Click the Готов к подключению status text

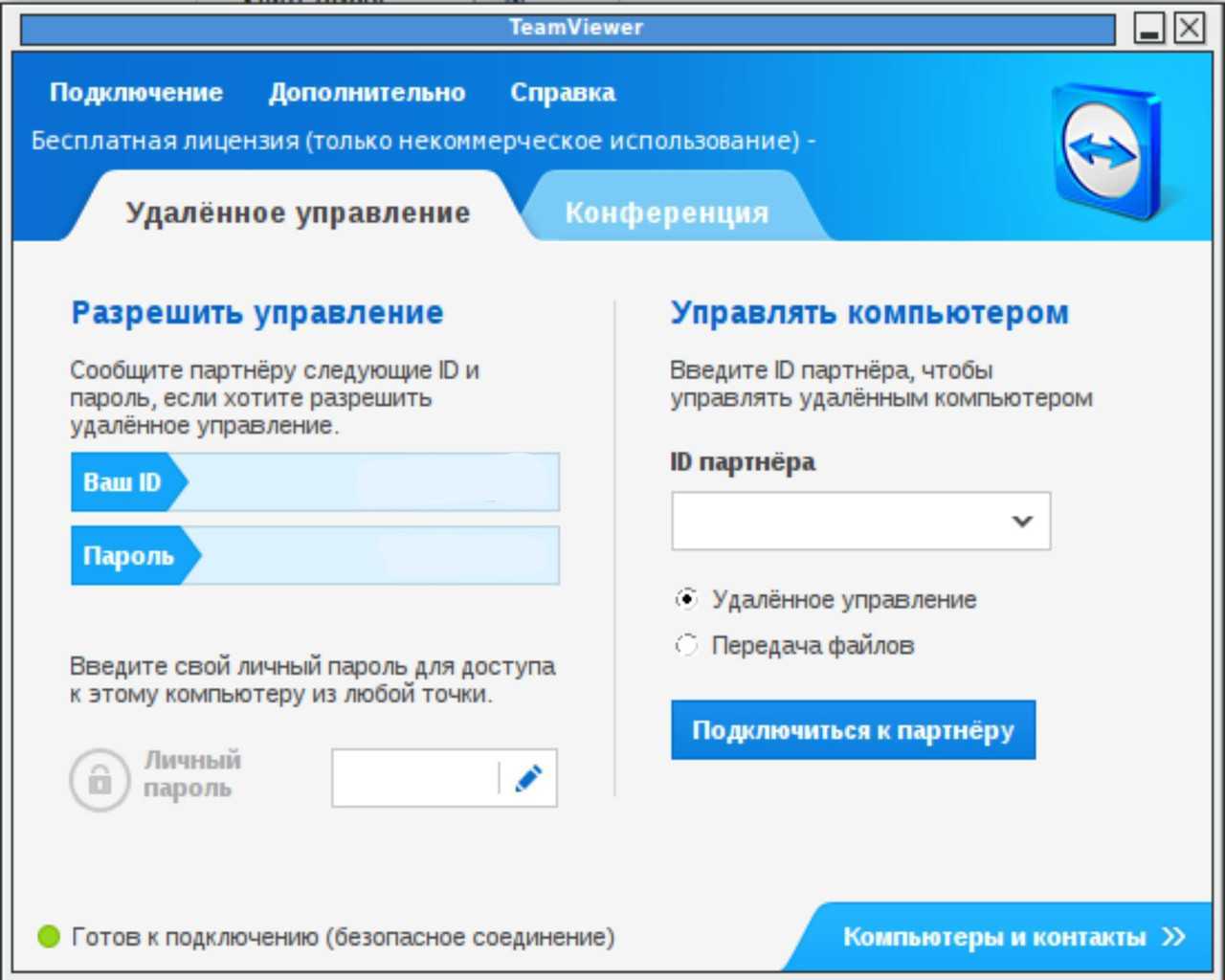[x=344, y=936]
